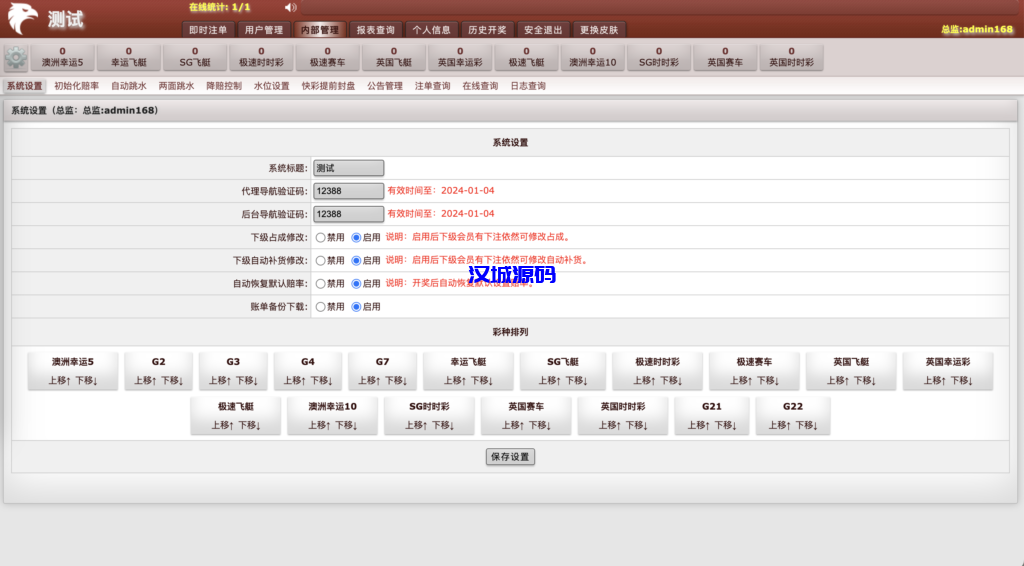Select the SG时时彩 lottery button in top bar
This screenshot has width=1024, height=566.
pos(659,57)
